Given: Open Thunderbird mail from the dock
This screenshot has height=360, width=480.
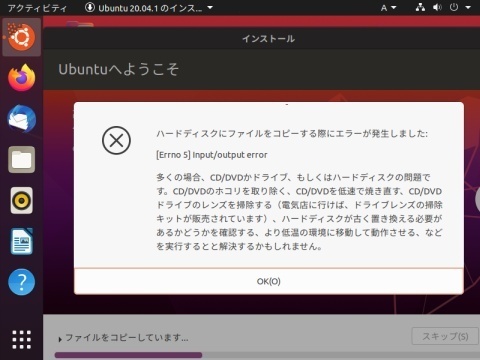Looking at the screenshot, I should tap(21, 119).
